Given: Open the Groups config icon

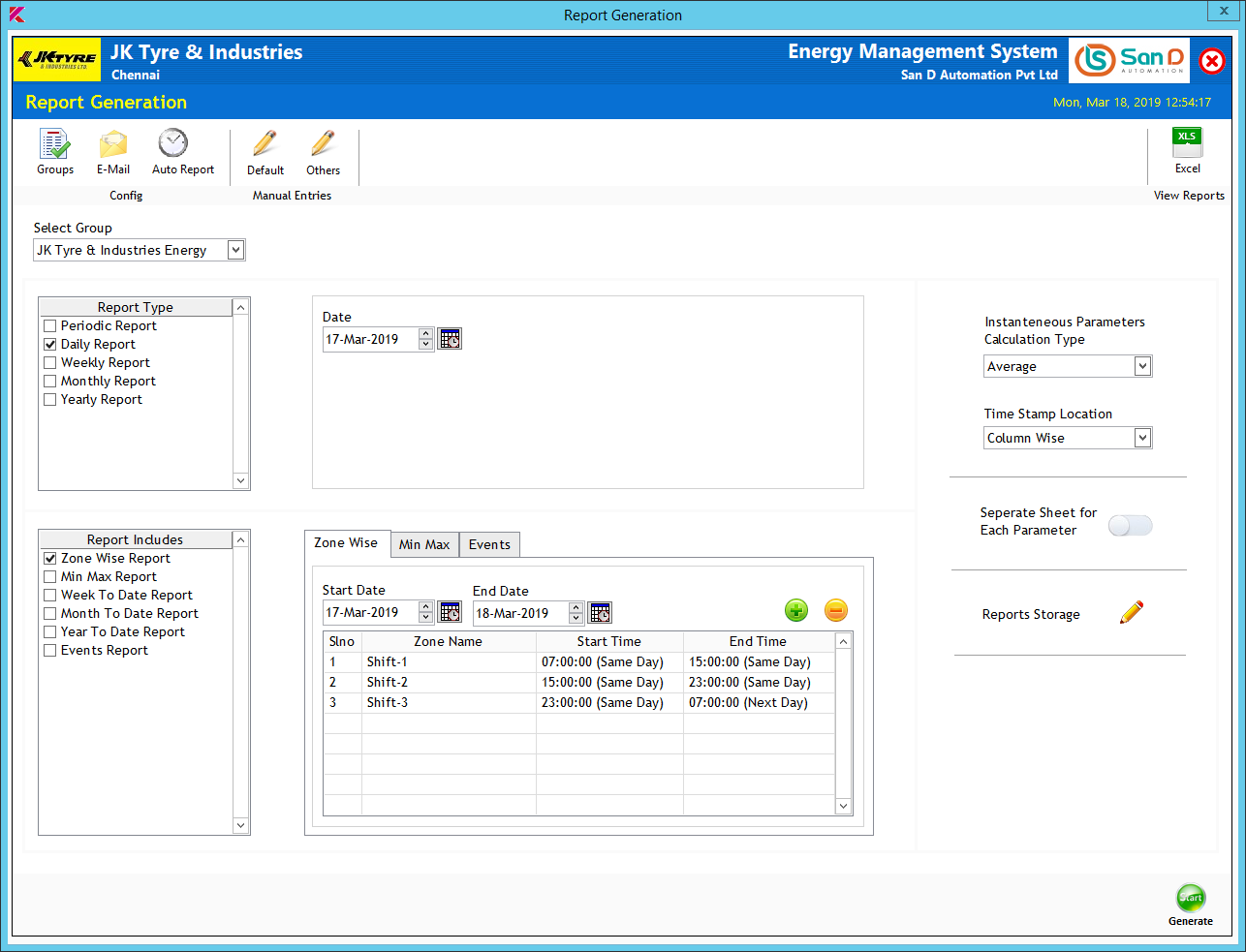Looking at the screenshot, I should (x=55, y=144).
